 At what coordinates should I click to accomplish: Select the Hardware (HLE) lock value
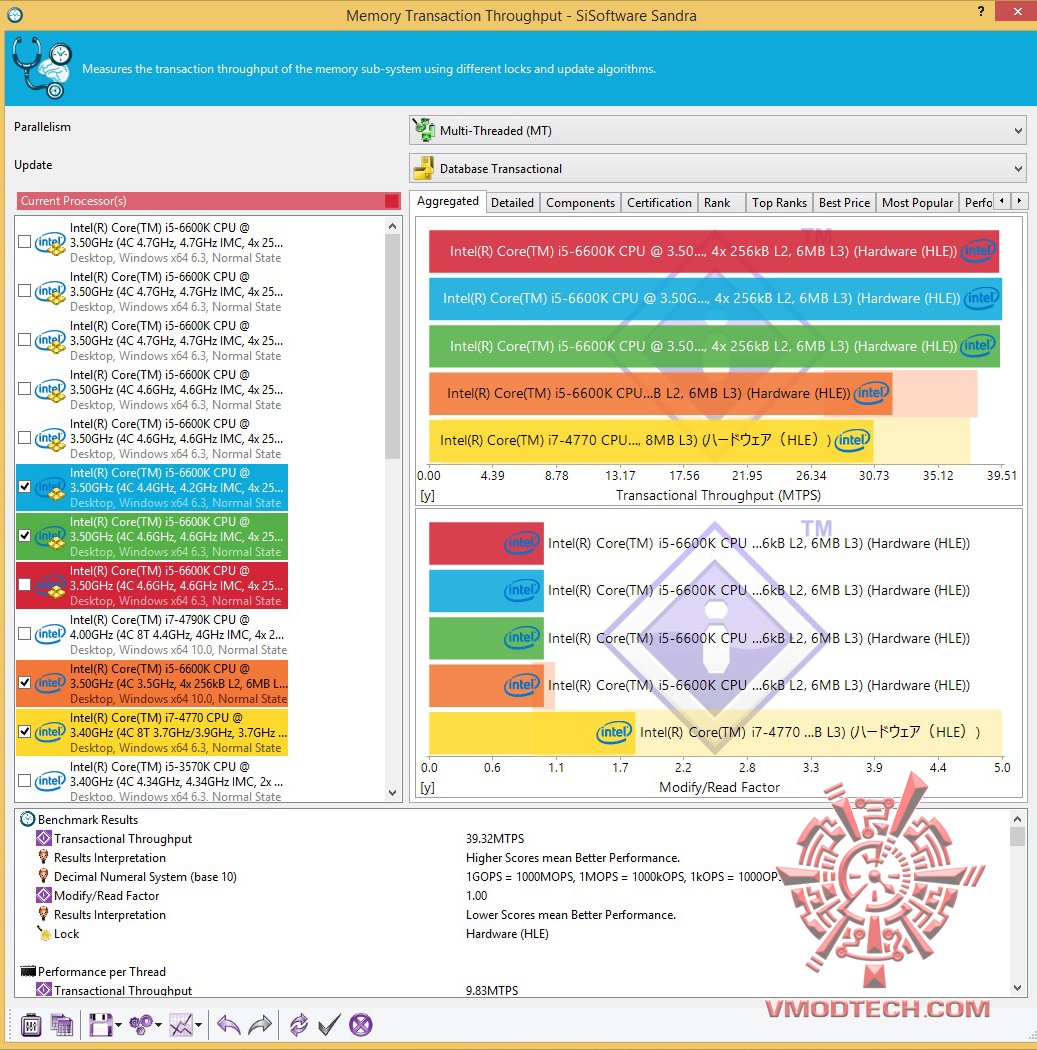point(507,933)
